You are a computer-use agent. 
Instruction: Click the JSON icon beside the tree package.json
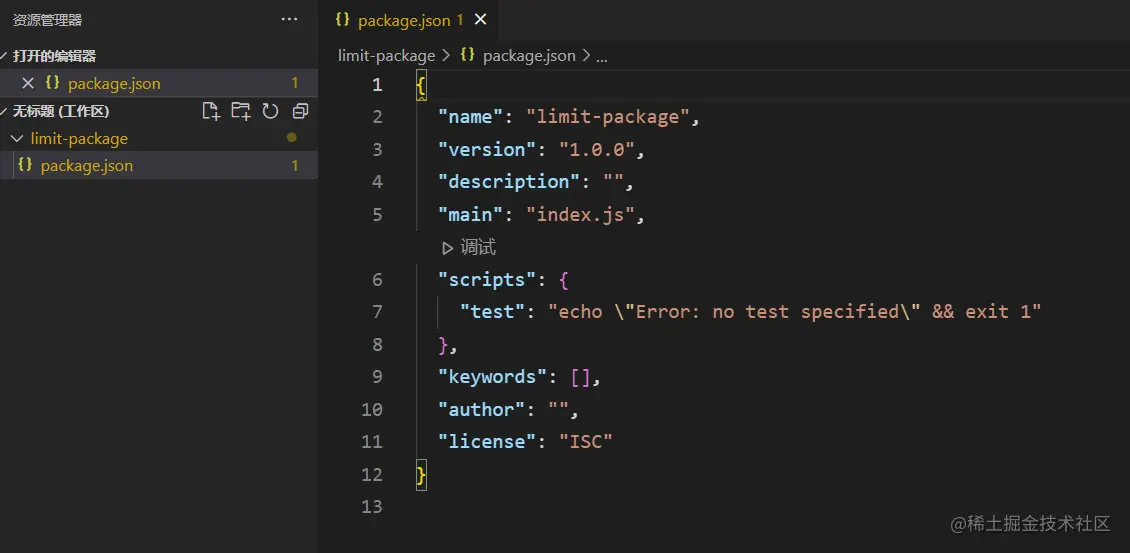click(25, 165)
